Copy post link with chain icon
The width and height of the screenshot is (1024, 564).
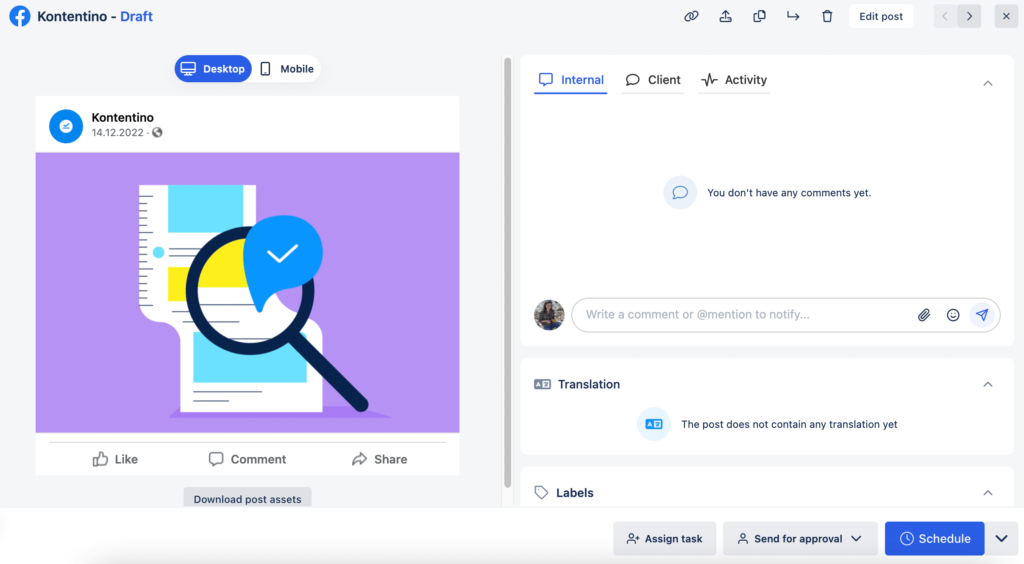(691, 16)
